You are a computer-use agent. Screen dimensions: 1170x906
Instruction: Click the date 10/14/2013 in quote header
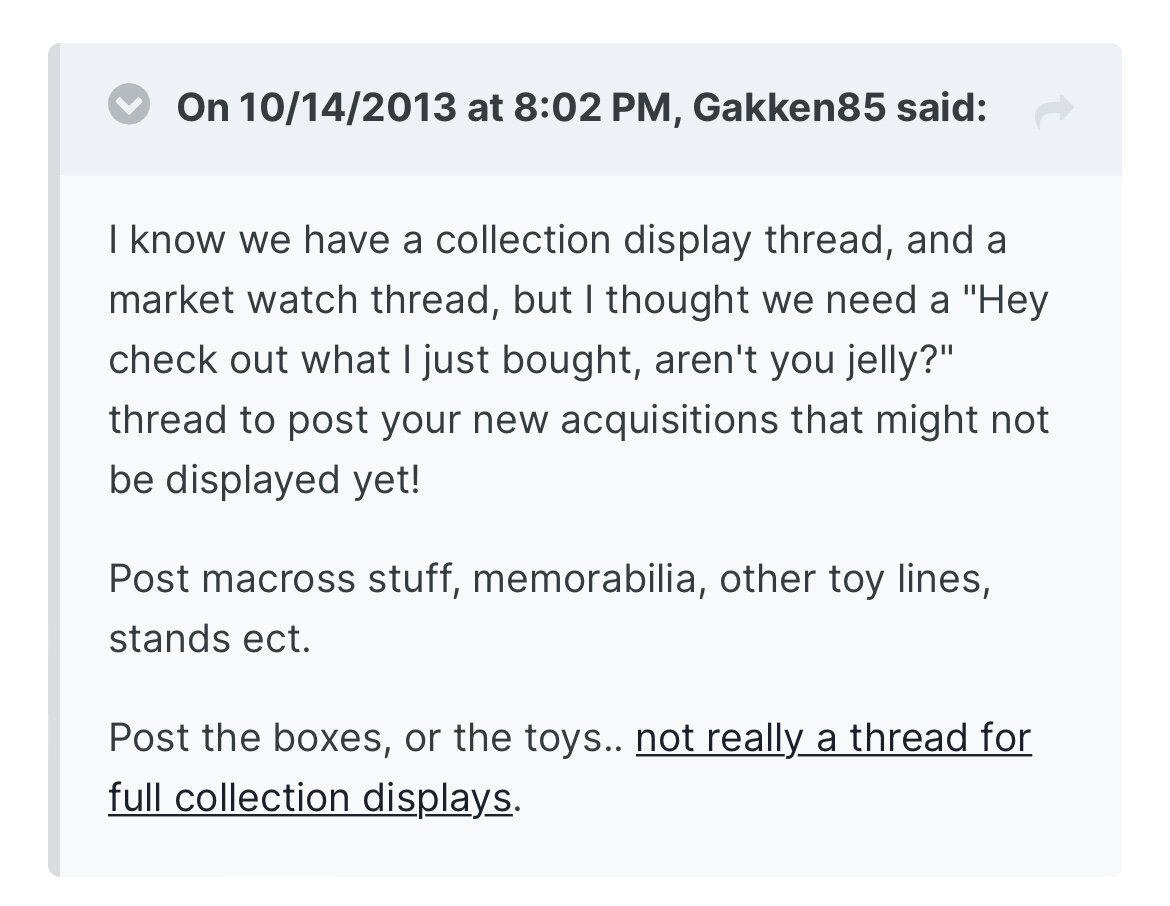(348, 107)
